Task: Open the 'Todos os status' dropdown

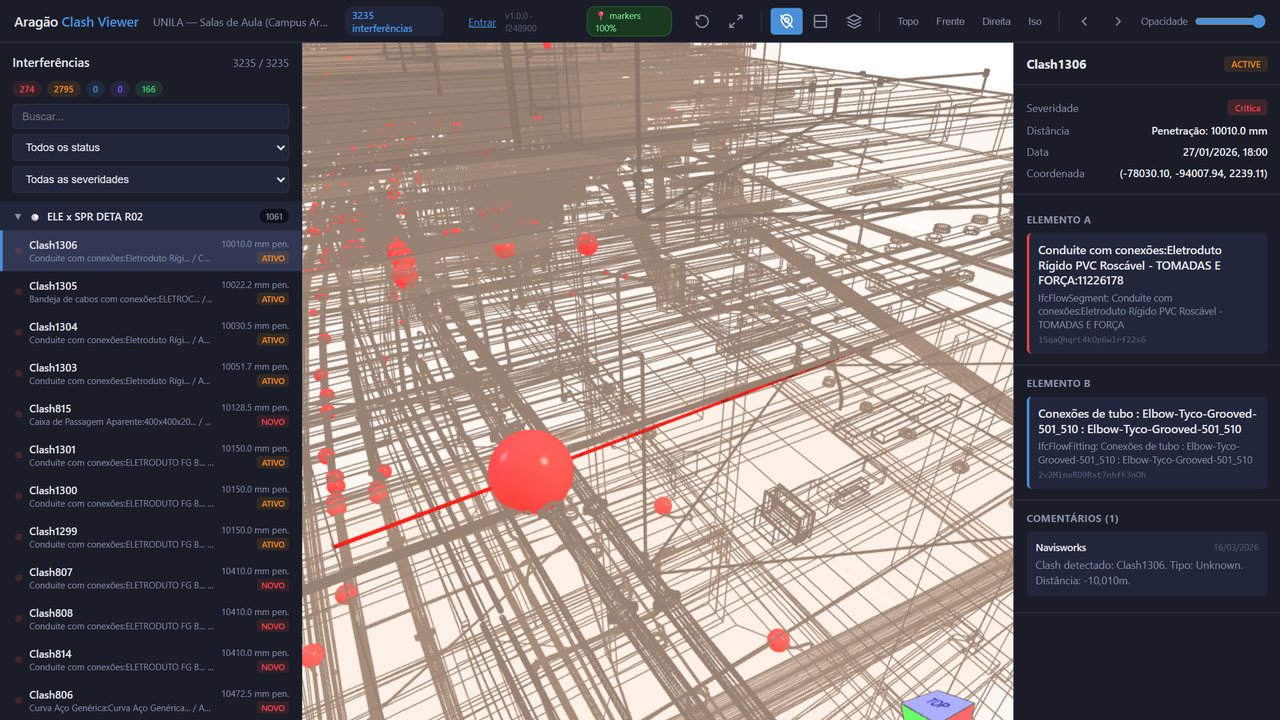Action: point(151,147)
